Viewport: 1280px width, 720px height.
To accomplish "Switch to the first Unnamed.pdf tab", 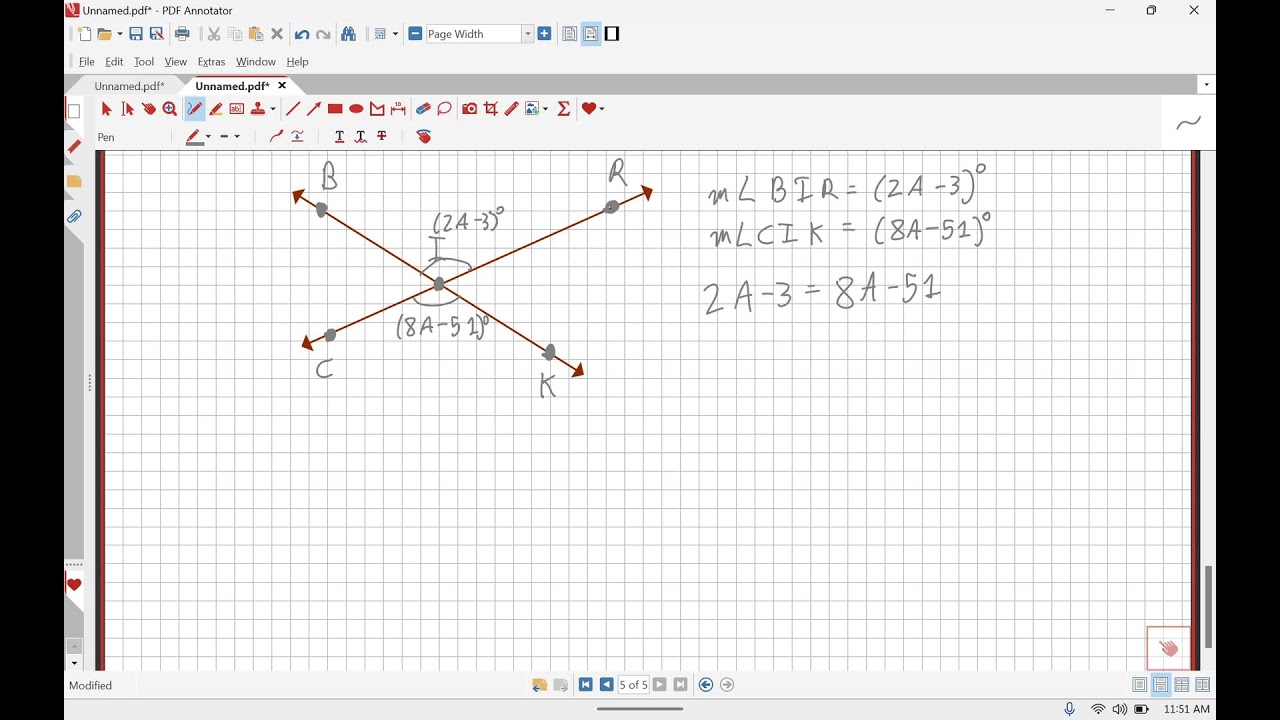I will [x=130, y=86].
